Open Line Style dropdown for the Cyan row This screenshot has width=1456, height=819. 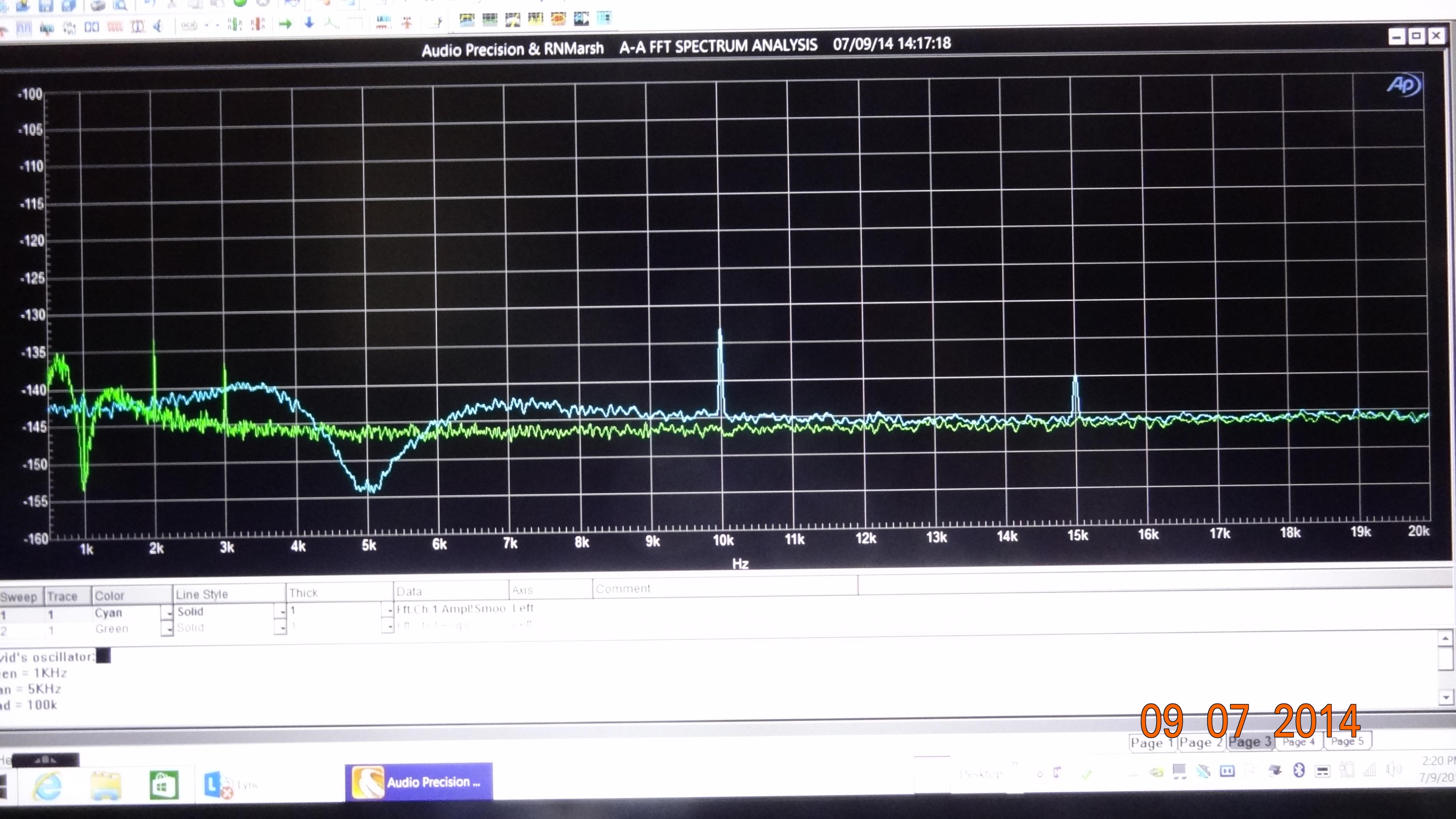tap(280, 611)
